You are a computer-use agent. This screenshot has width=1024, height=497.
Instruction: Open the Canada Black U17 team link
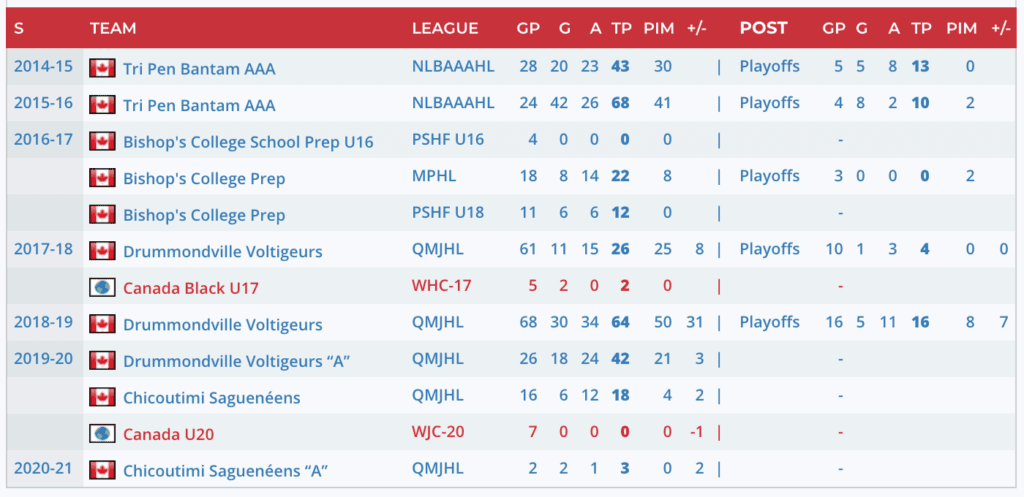pos(190,288)
